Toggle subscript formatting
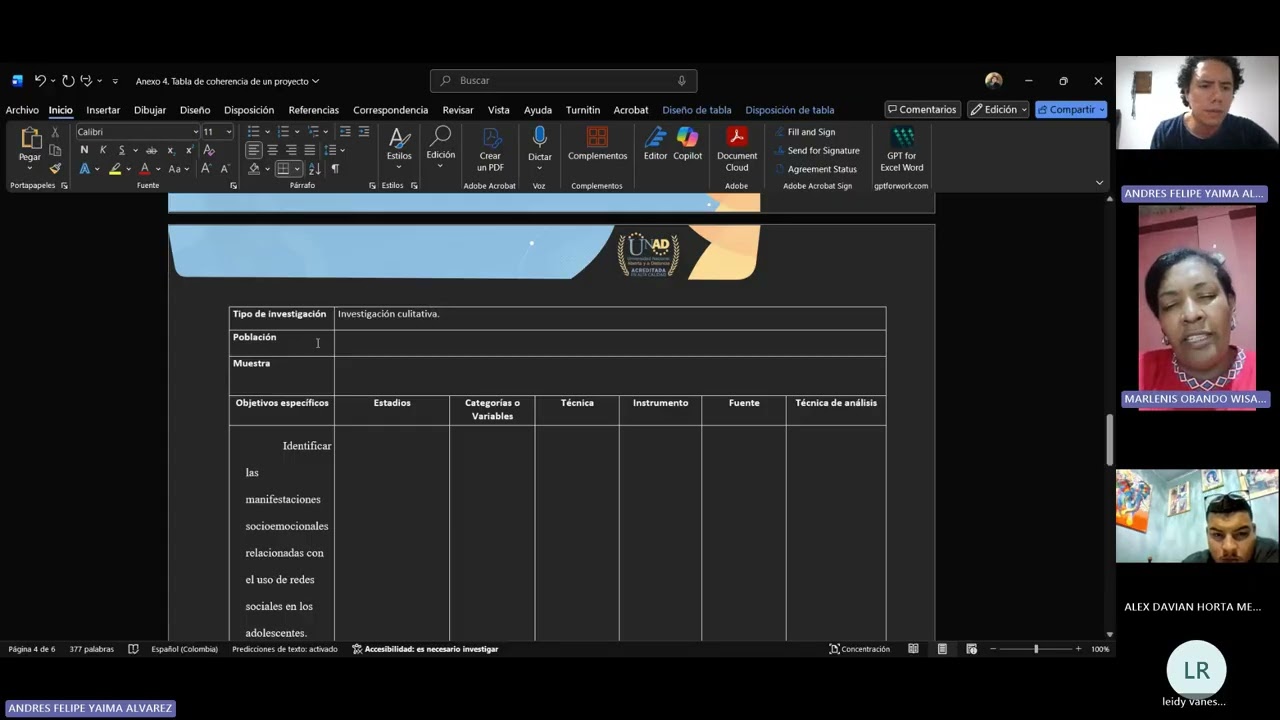 point(171,150)
